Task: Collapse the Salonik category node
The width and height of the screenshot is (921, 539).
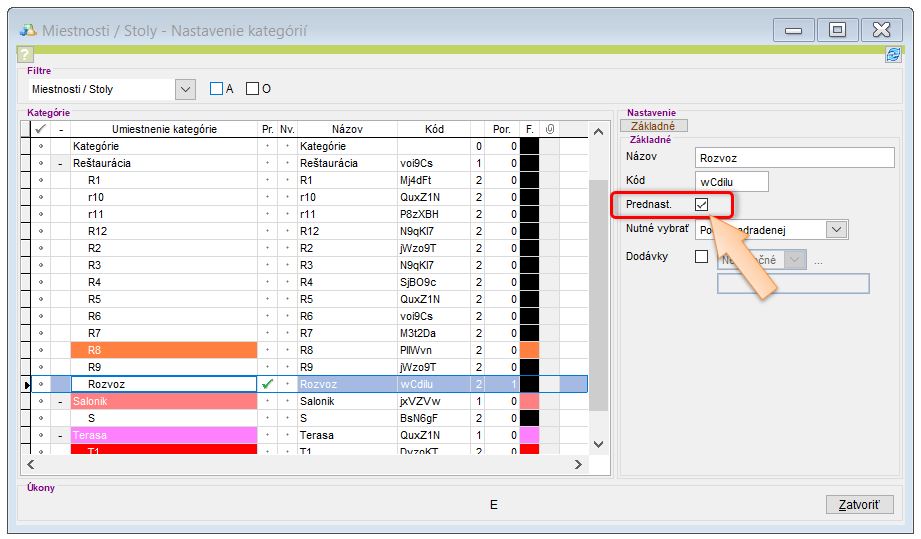Action: pyautogui.click(x=61, y=401)
